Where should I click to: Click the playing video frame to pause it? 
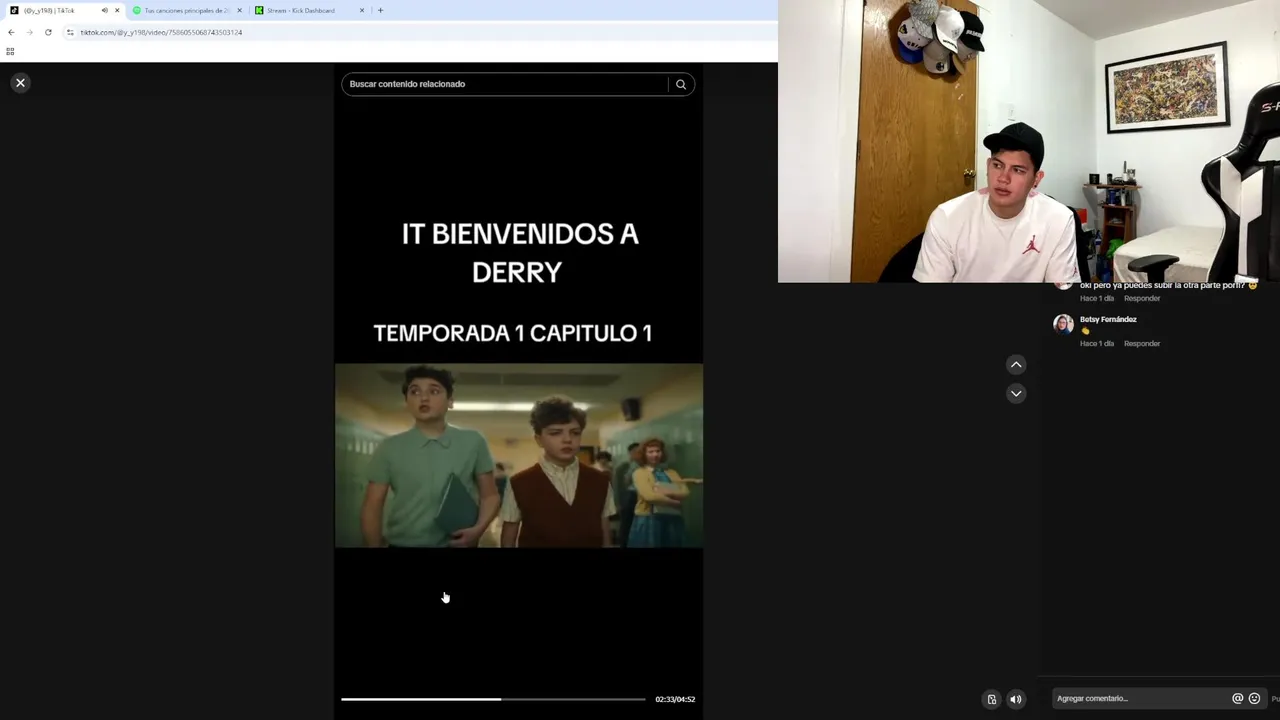(518, 455)
